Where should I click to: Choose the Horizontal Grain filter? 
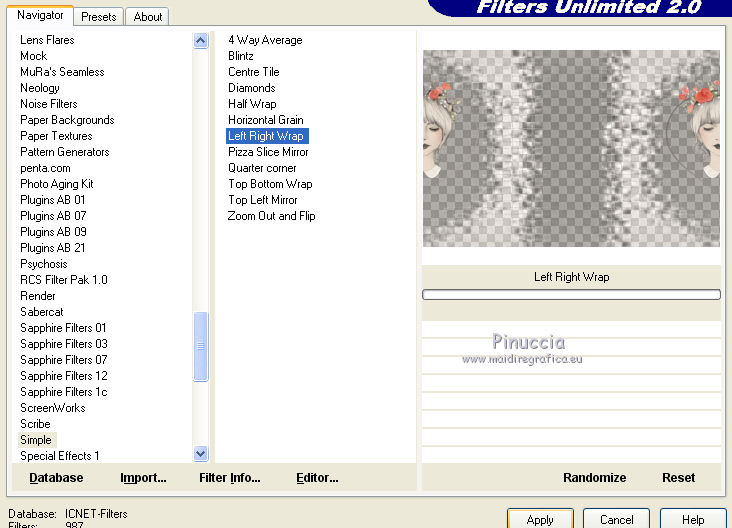[x=266, y=120]
